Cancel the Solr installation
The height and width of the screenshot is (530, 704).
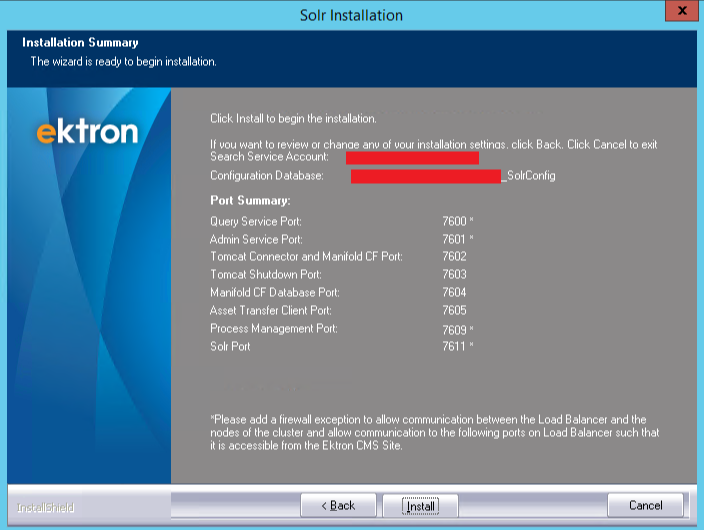(x=645, y=505)
